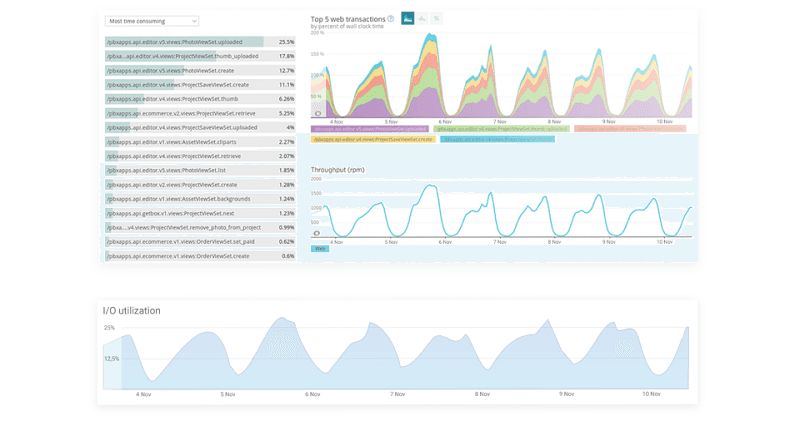Toggle the yellow ProjectSaveViewSet.create legend item

[372, 139]
